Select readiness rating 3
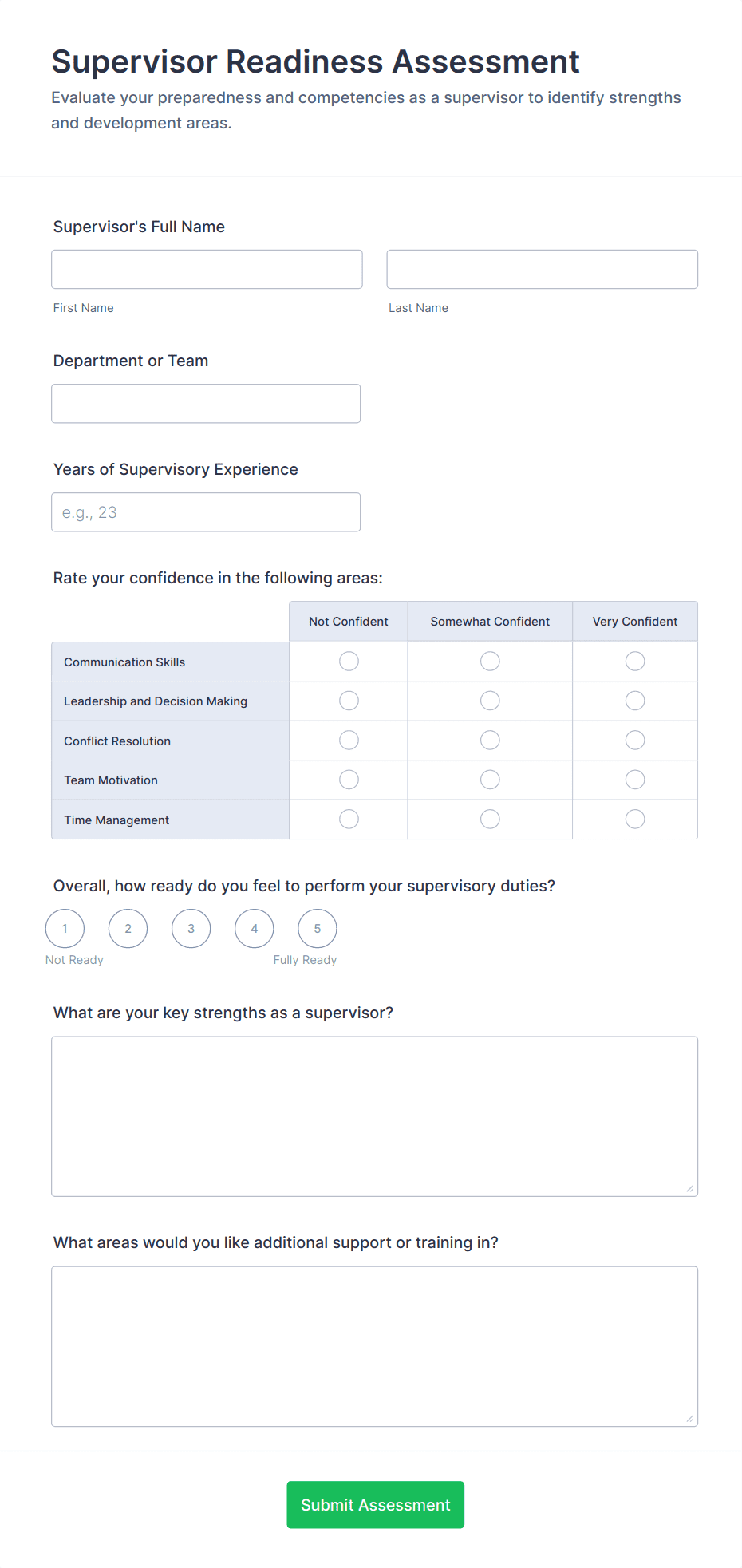The image size is (742, 1568). pos(191,929)
